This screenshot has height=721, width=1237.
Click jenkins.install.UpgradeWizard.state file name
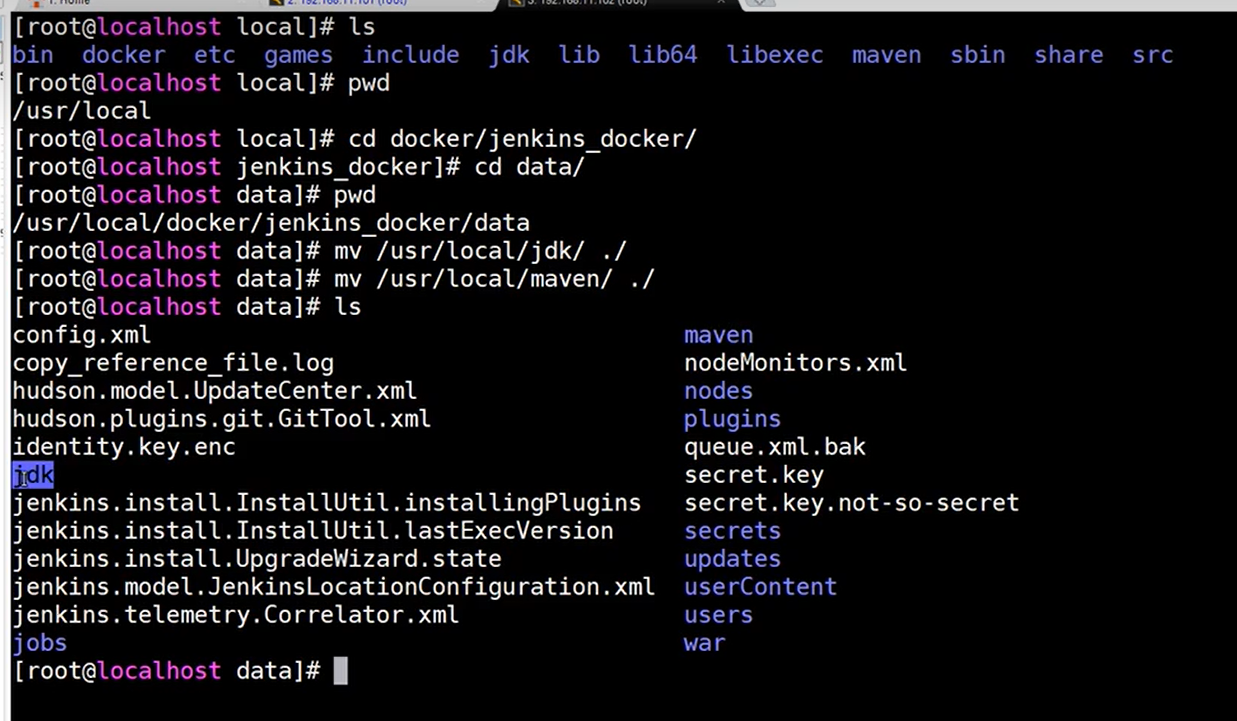[257, 559]
